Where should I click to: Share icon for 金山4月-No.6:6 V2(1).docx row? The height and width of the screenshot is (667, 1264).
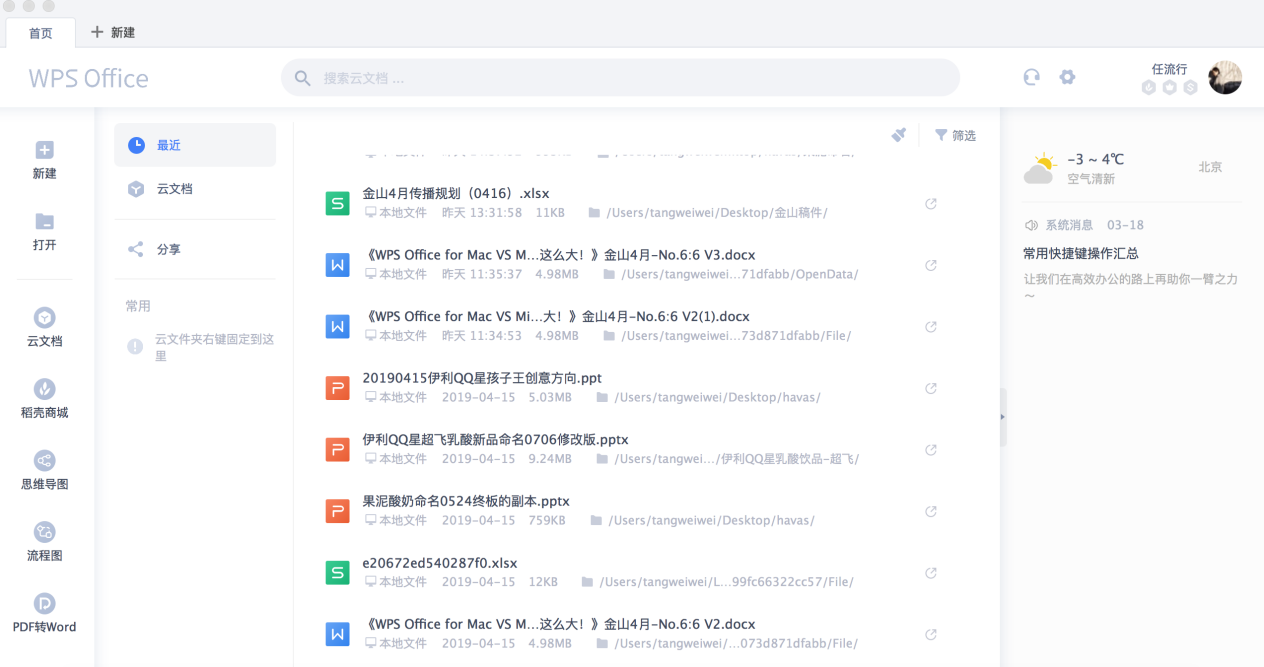coord(931,327)
